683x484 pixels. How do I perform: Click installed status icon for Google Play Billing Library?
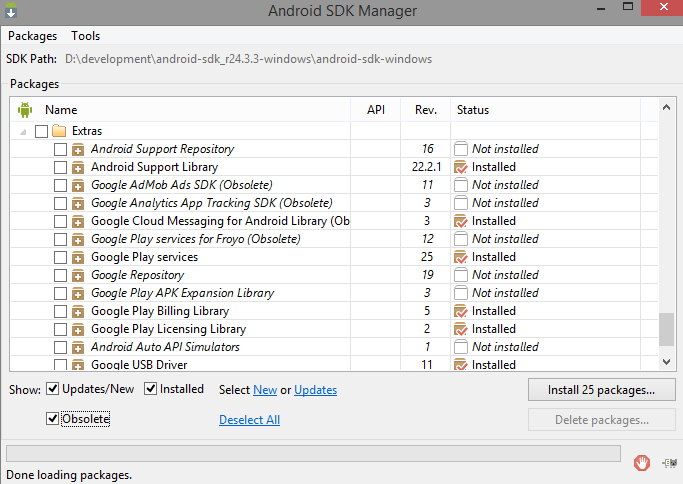click(x=460, y=311)
